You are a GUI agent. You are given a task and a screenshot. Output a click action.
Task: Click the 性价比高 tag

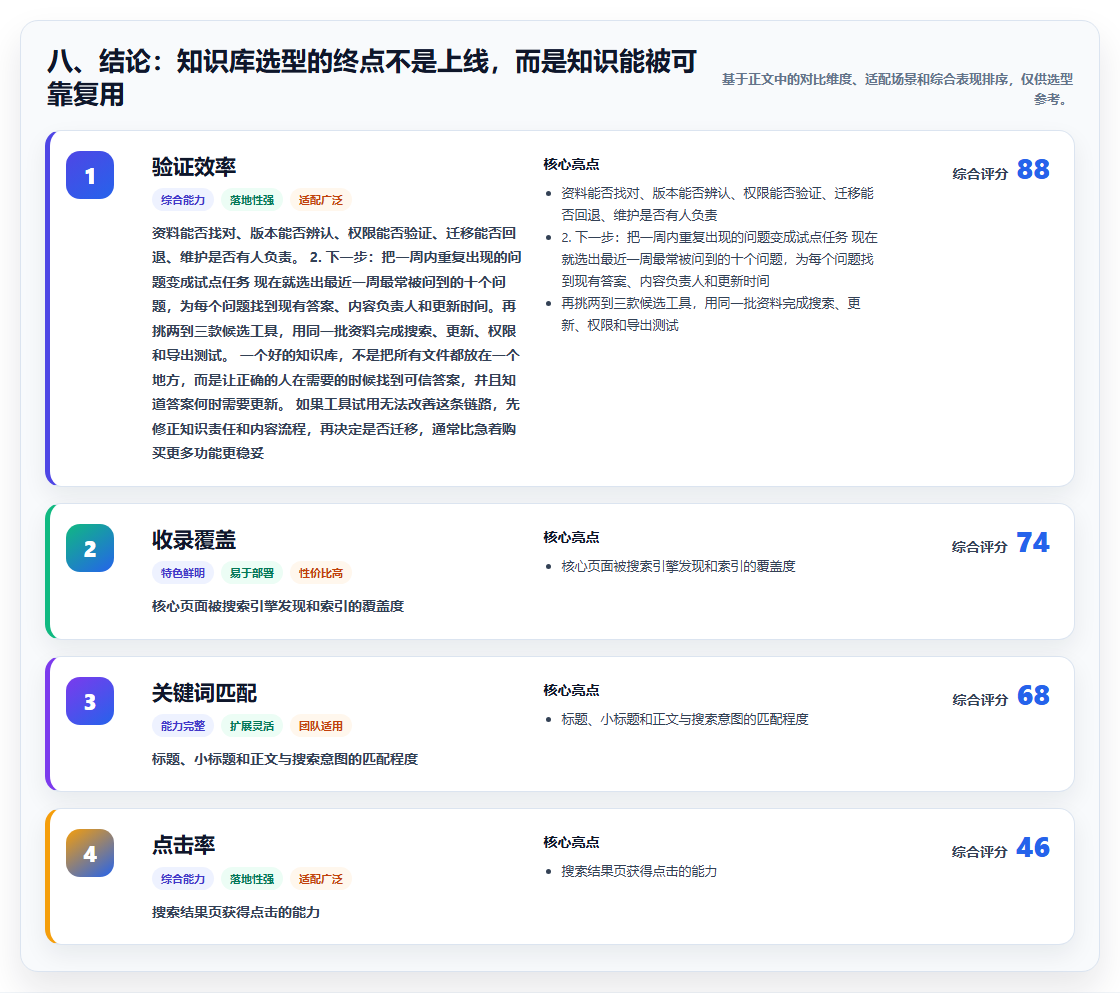321,573
